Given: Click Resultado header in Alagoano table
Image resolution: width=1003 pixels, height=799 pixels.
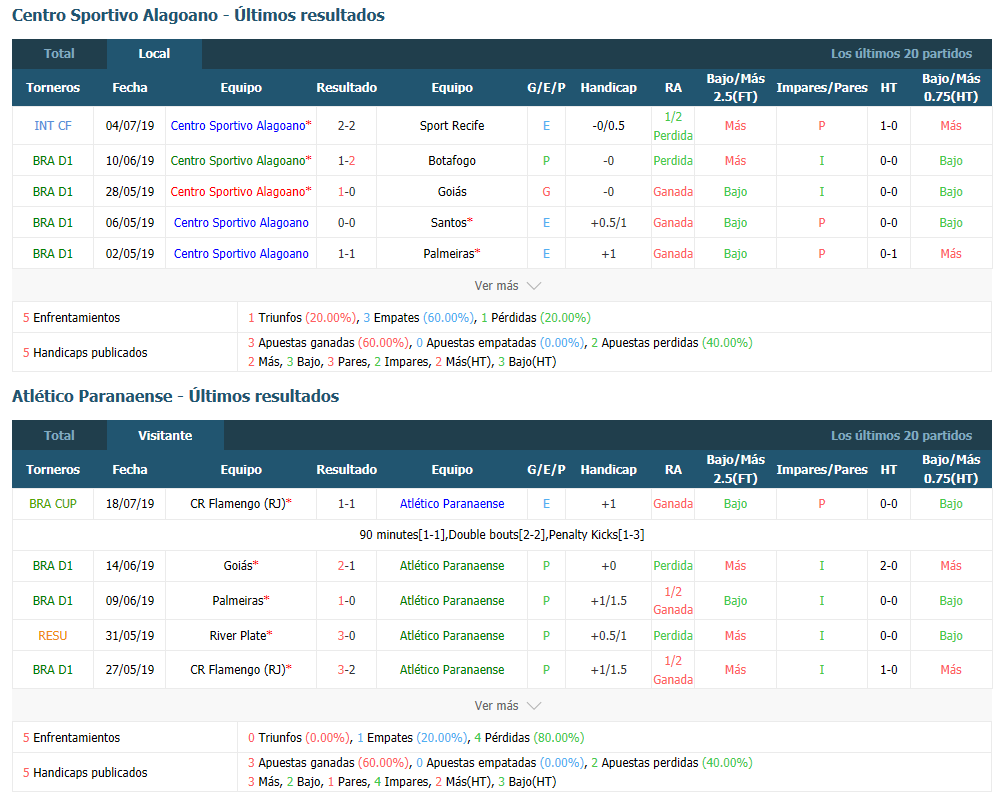Looking at the screenshot, I should click(346, 88).
